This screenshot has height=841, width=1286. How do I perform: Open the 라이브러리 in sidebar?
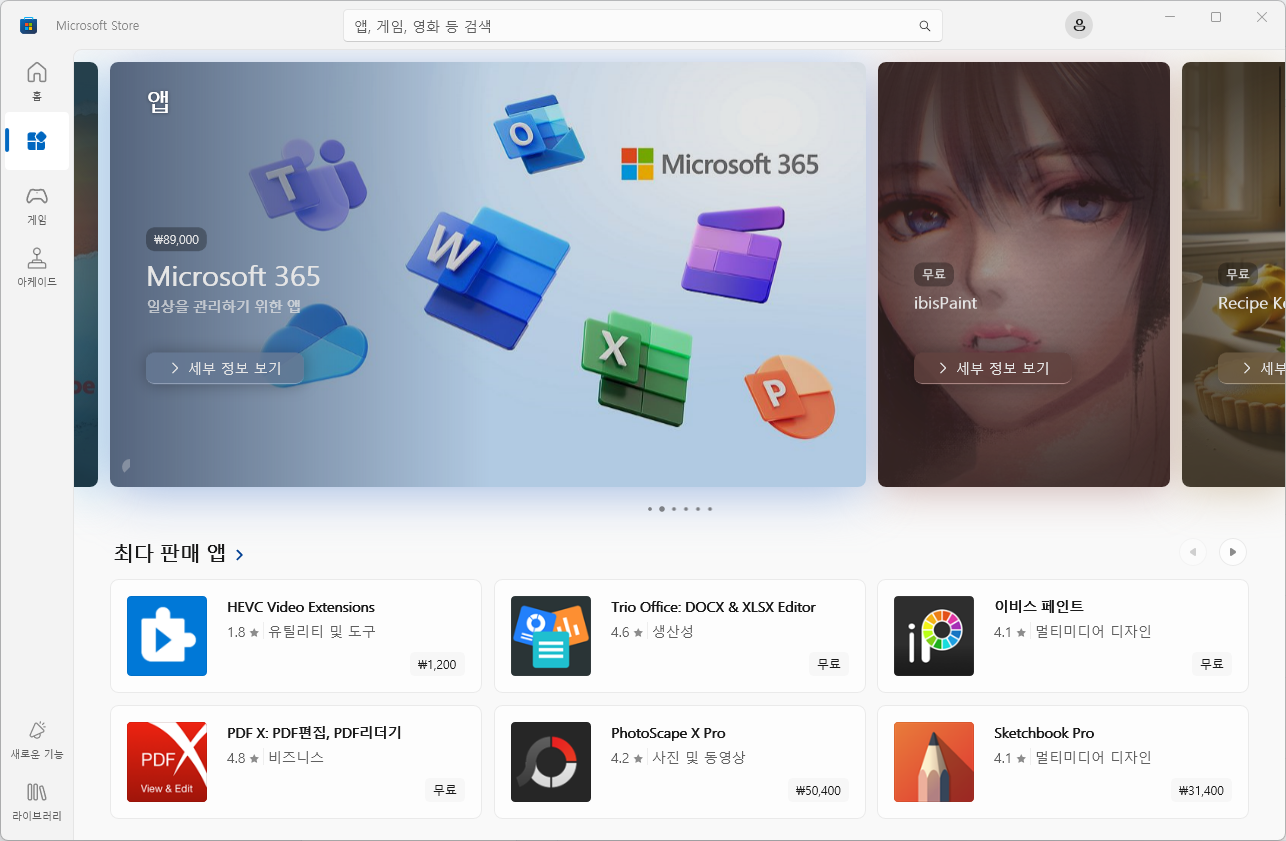37,802
